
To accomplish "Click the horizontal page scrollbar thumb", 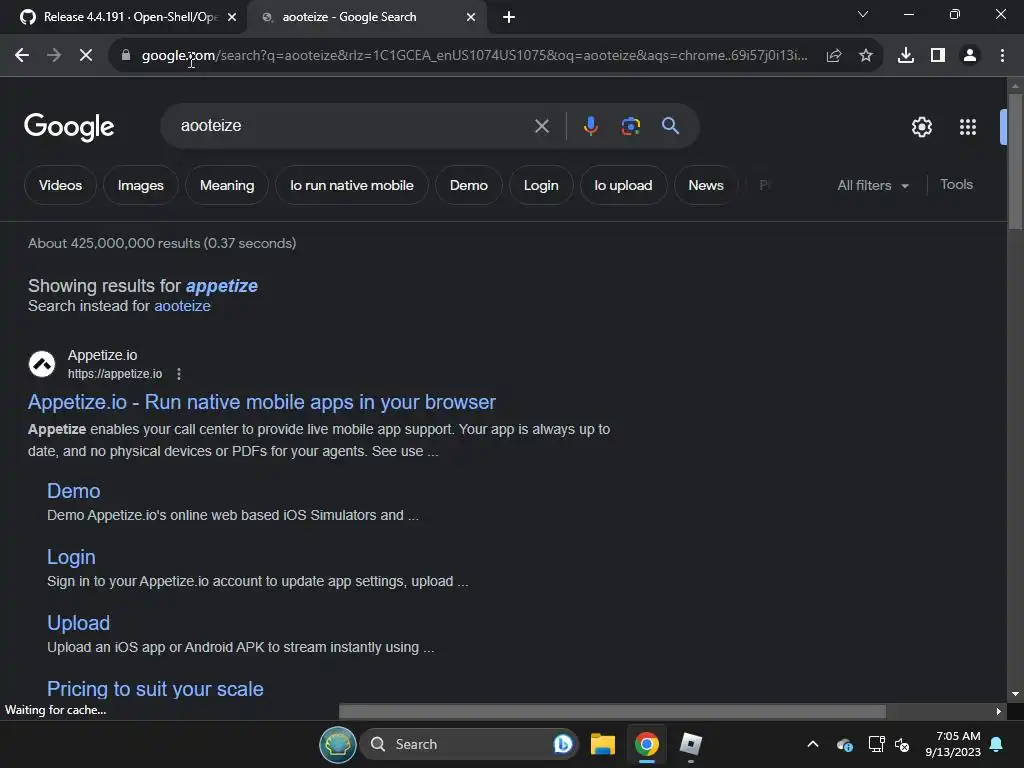I will pyautogui.click(x=613, y=711).
